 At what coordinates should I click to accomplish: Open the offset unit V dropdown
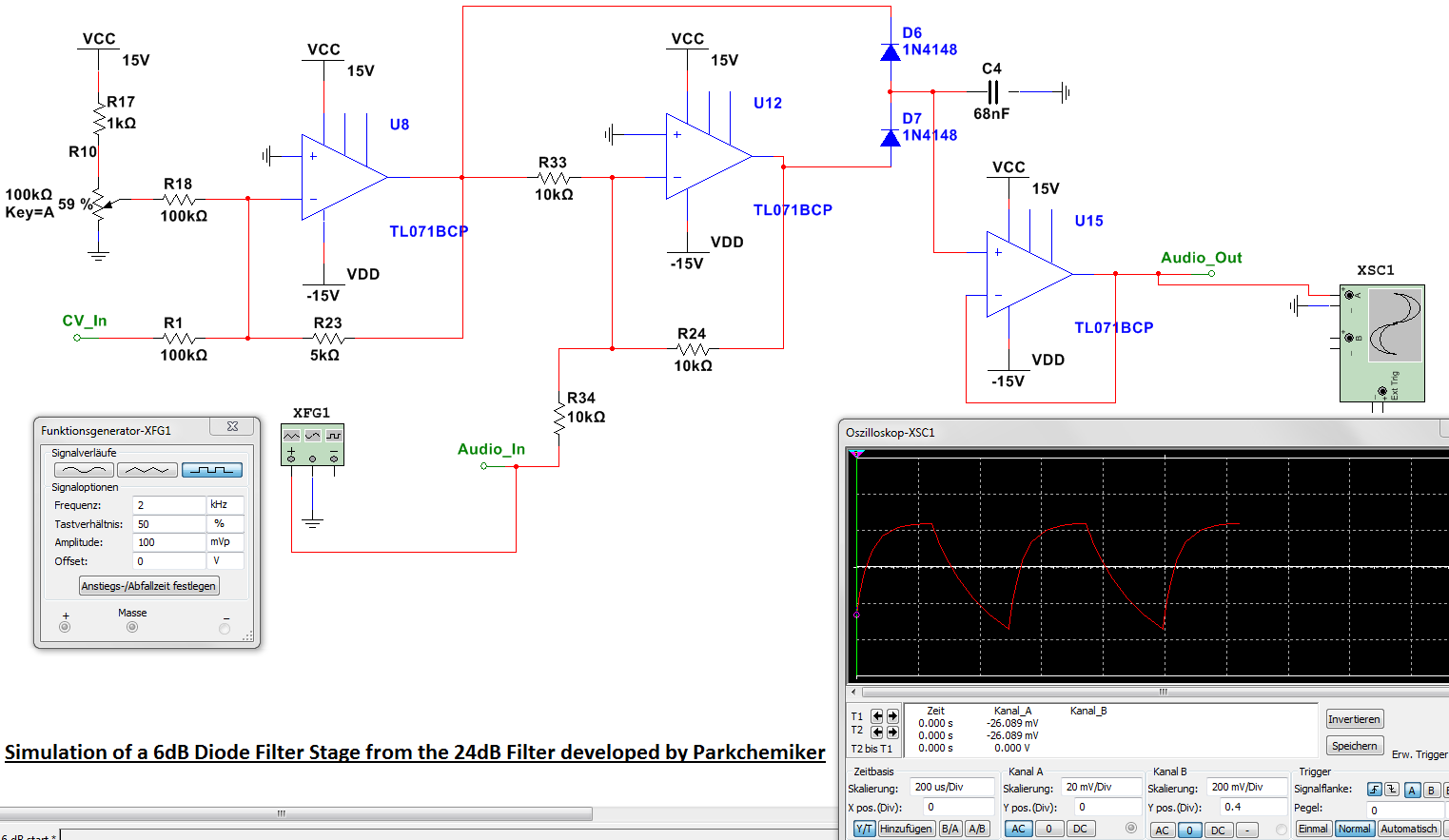tap(225, 561)
